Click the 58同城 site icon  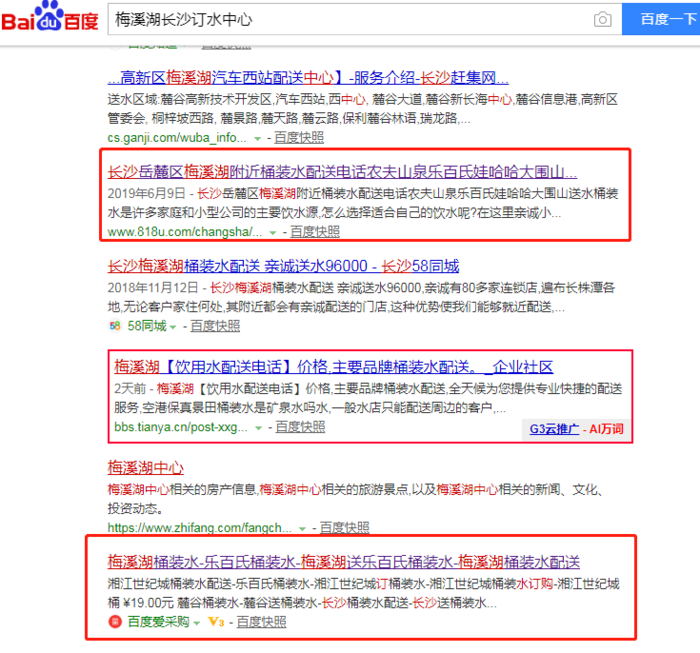115,326
